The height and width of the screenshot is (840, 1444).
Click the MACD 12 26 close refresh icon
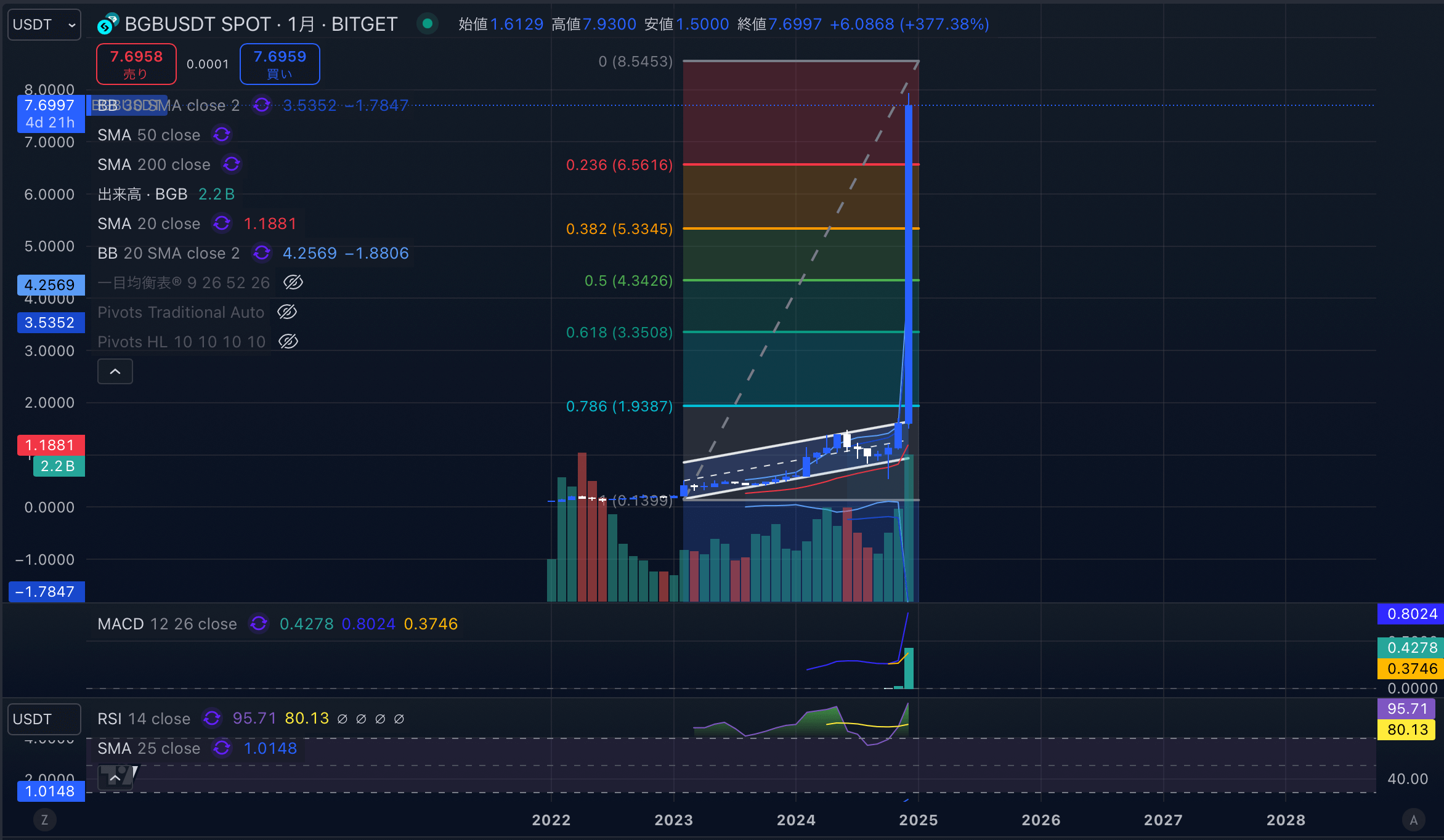[x=259, y=624]
